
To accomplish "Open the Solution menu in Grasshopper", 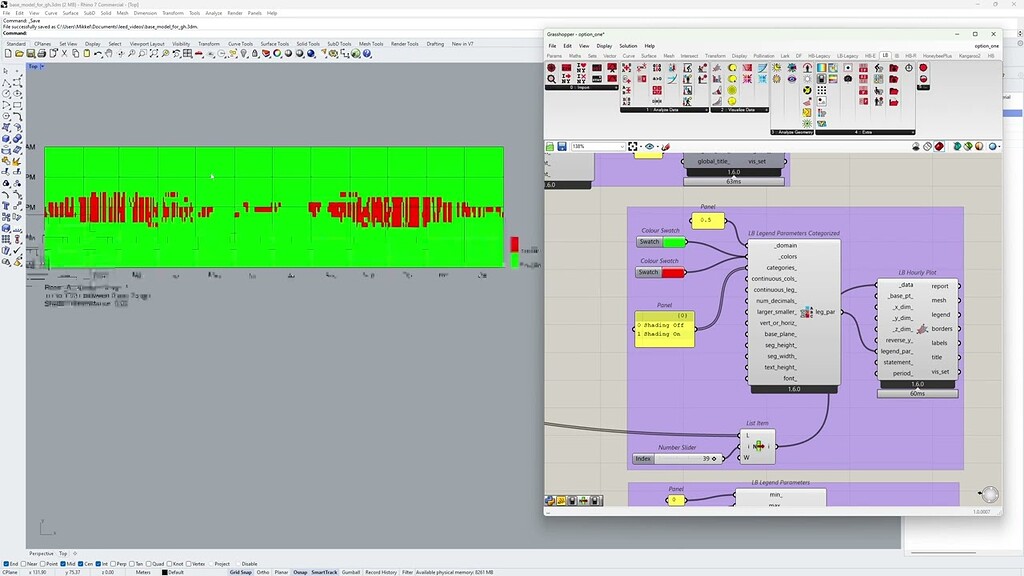I will (x=627, y=46).
